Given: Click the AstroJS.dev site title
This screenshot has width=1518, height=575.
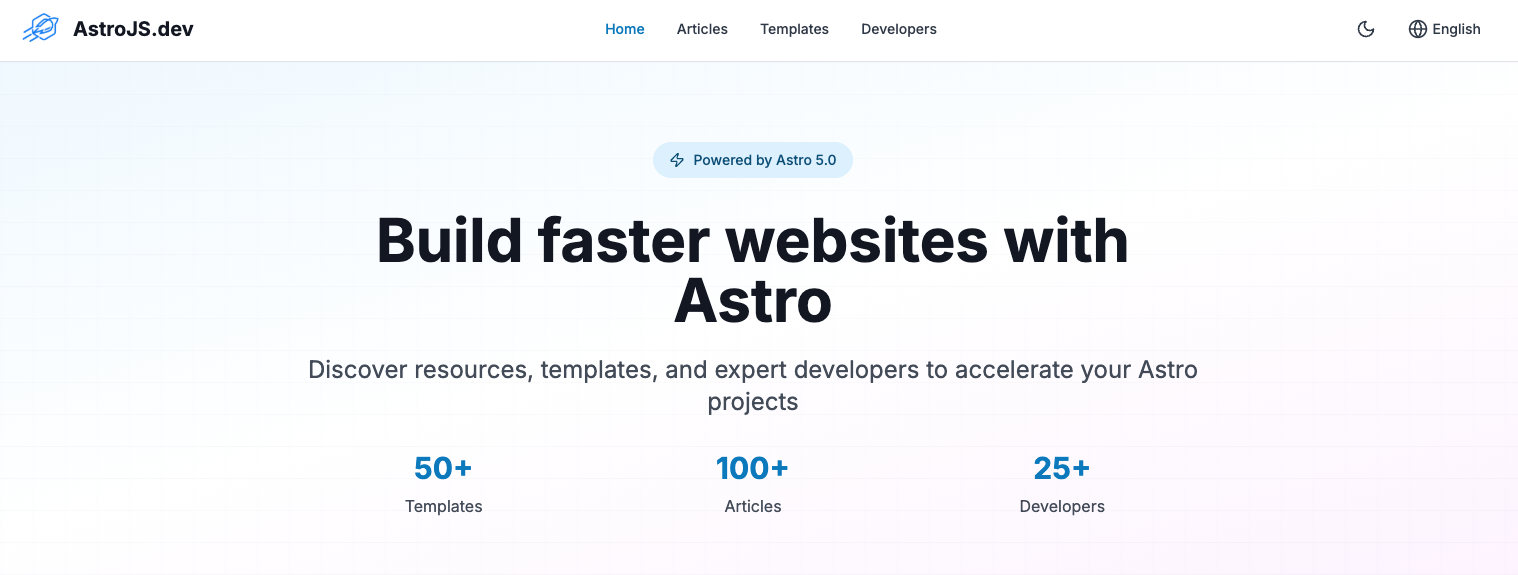Looking at the screenshot, I should [x=133, y=29].
